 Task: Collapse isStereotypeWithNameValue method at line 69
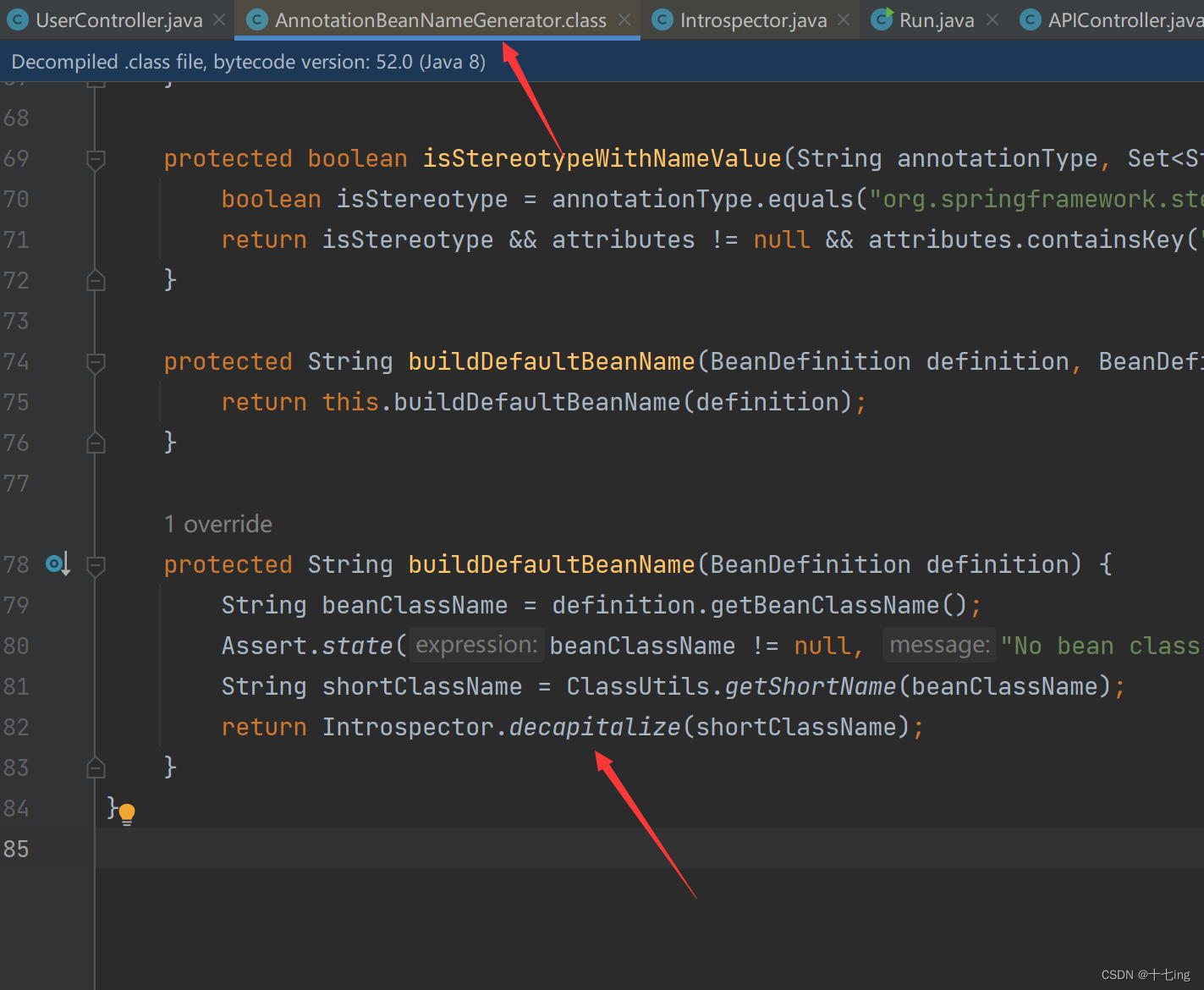tap(96, 159)
